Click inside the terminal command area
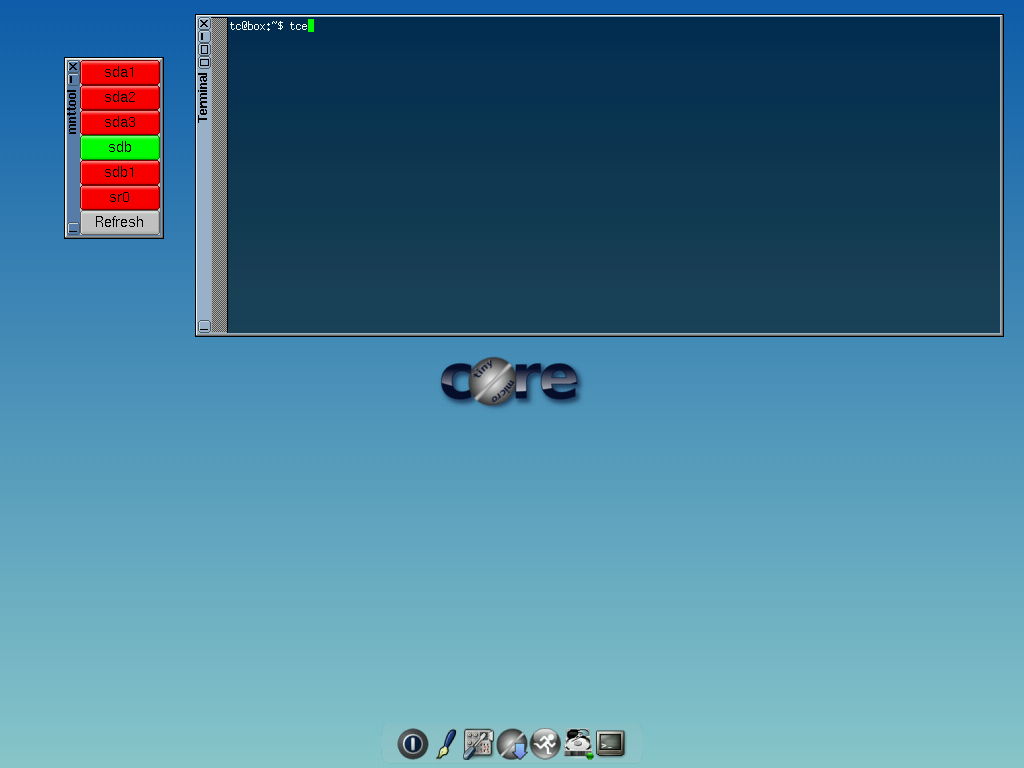 coord(614,180)
